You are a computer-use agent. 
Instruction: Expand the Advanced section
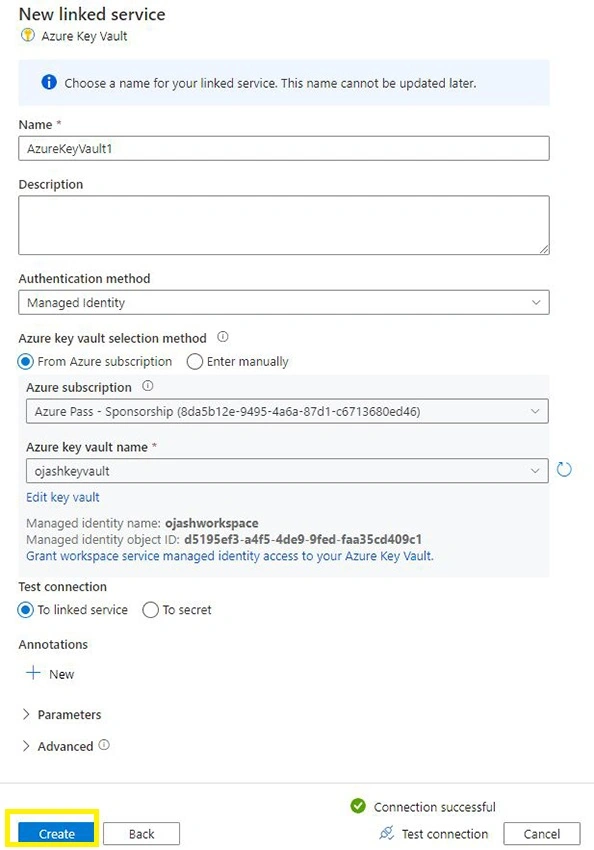point(57,746)
